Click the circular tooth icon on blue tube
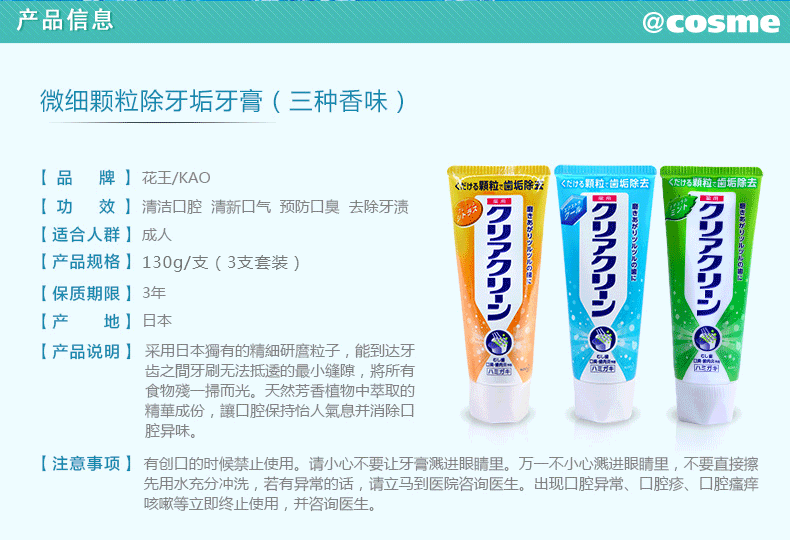 click(603, 340)
